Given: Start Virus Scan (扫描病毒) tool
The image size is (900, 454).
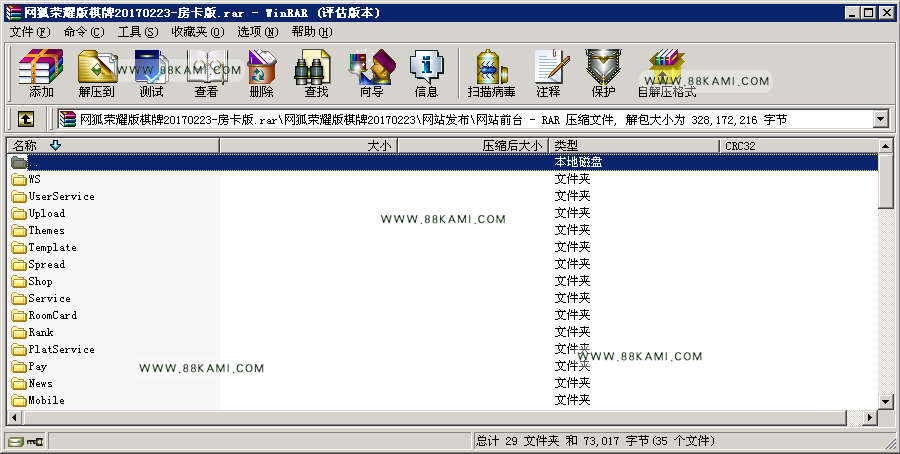Looking at the screenshot, I should 491,73.
